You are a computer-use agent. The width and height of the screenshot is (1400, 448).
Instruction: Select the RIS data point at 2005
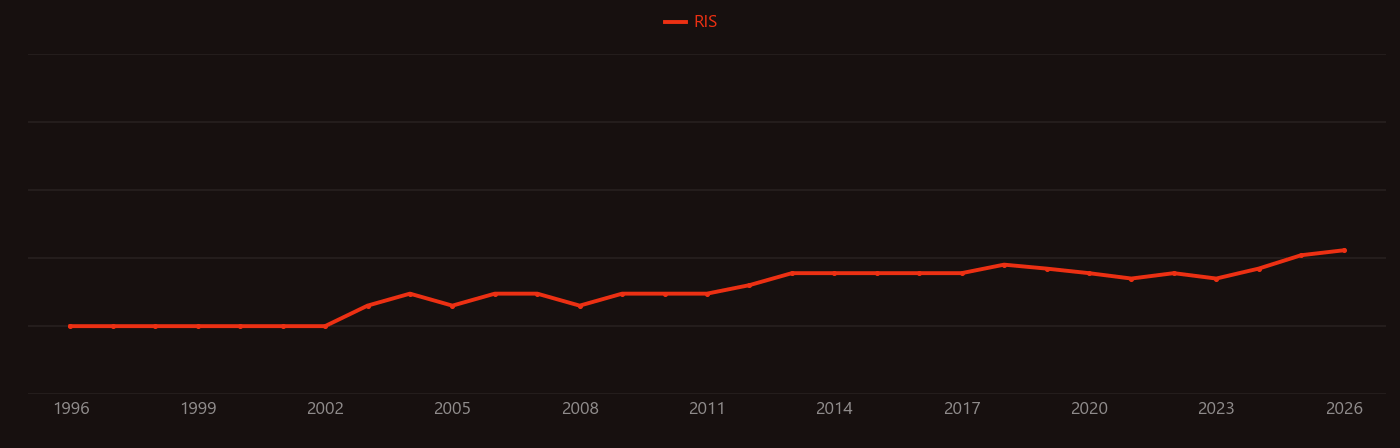(452, 306)
